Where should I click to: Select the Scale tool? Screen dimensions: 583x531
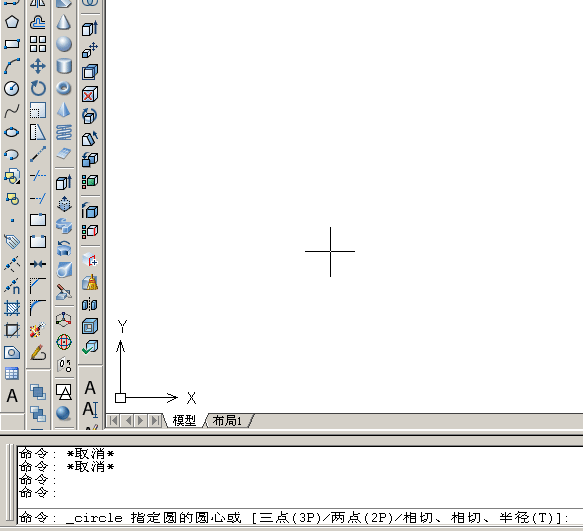[38, 110]
